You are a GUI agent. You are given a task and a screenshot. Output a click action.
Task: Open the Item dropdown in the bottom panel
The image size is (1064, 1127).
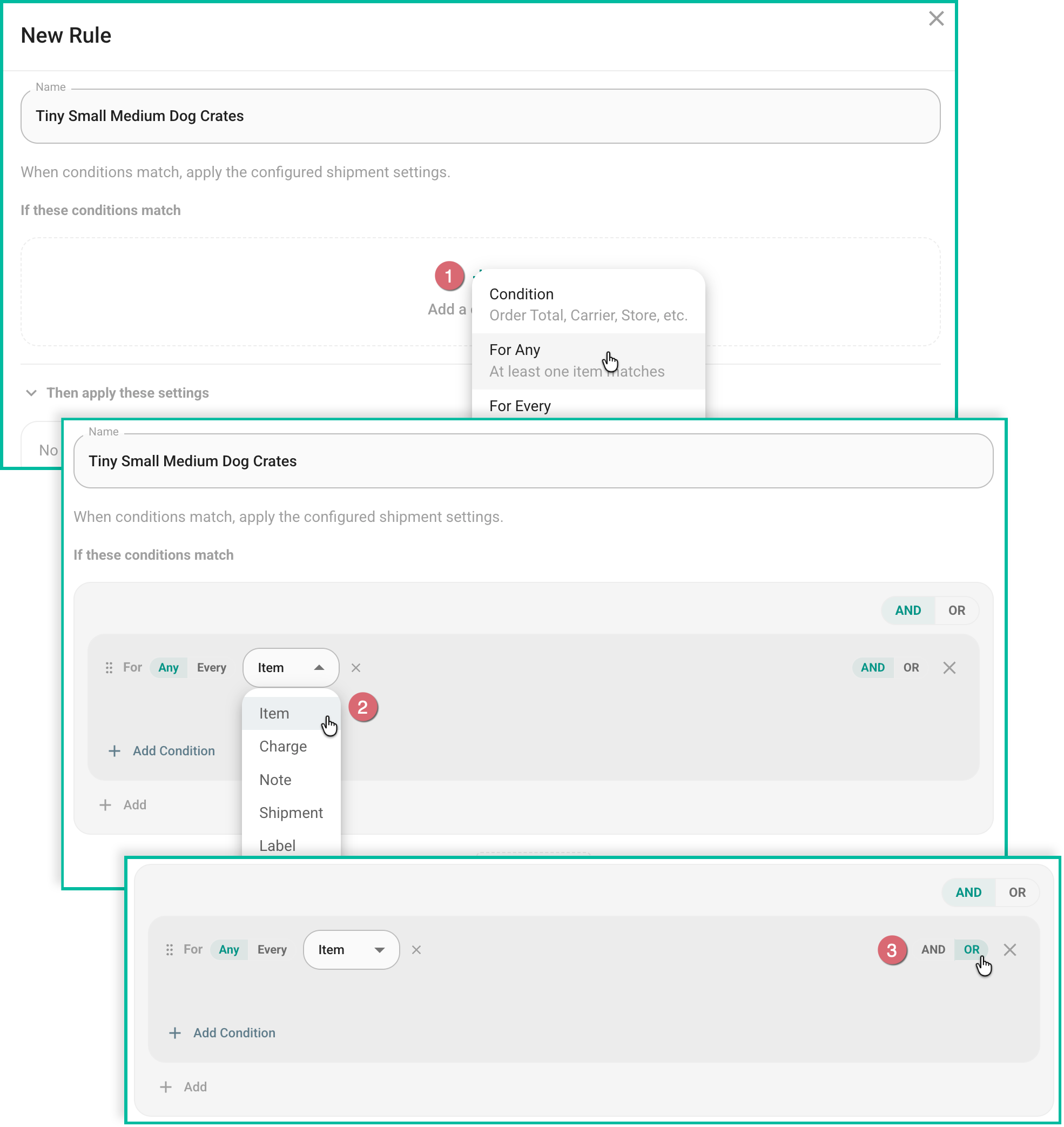click(x=352, y=951)
